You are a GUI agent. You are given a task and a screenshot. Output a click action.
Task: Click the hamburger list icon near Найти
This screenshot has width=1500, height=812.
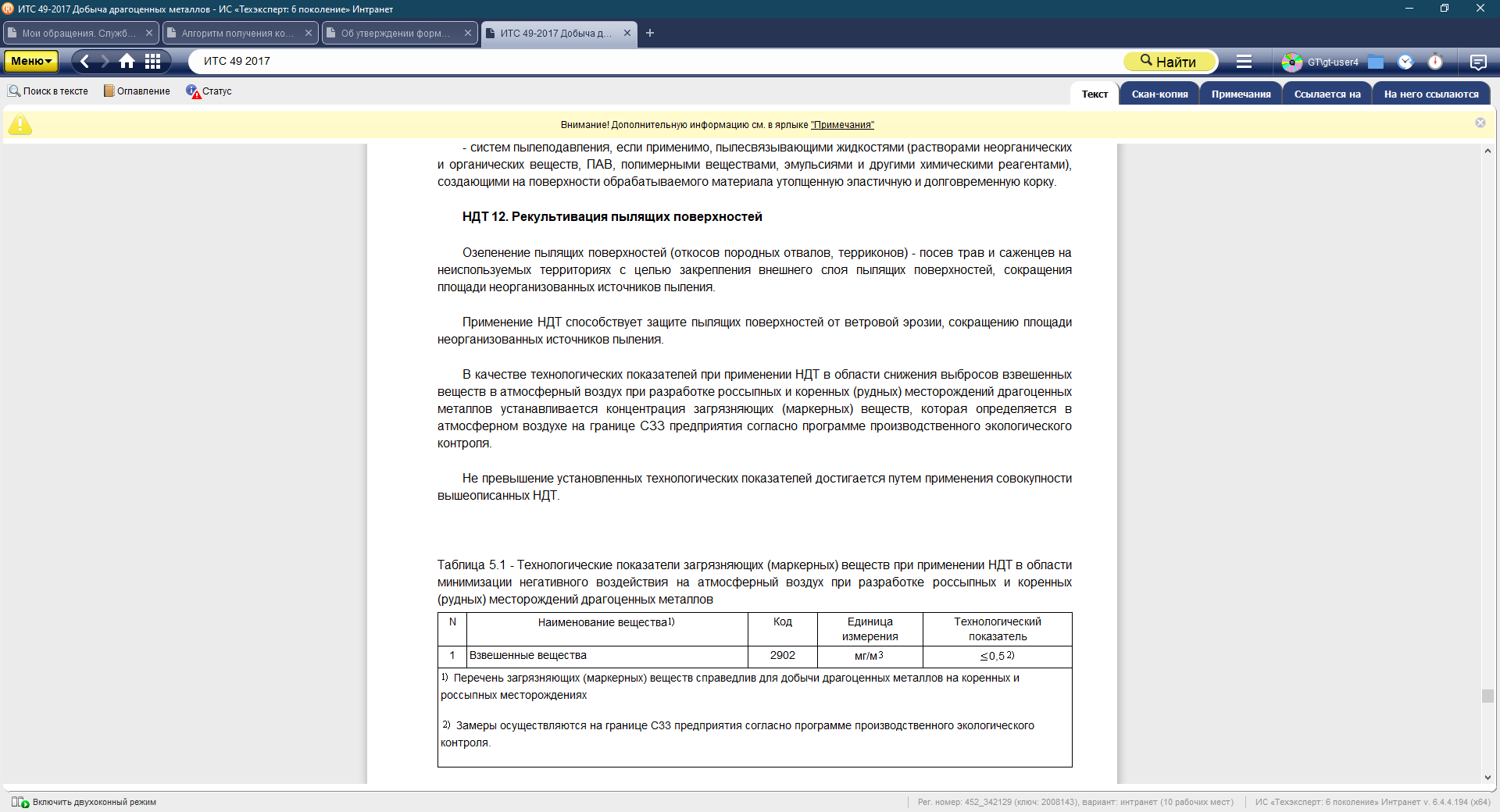click(1244, 62)
